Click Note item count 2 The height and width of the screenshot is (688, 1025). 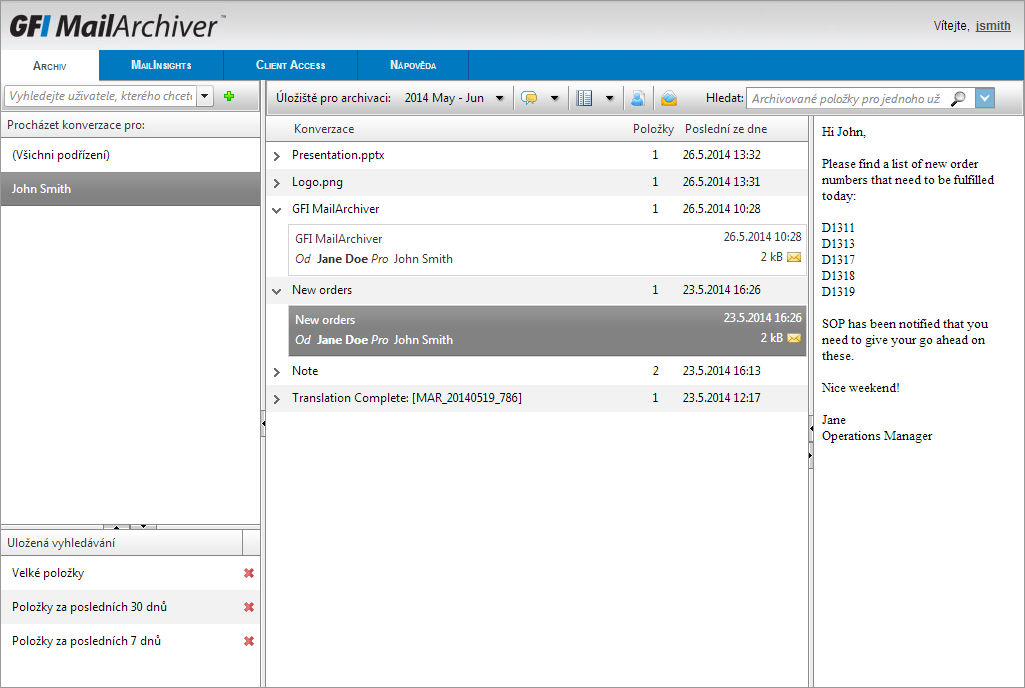point(655,371)
